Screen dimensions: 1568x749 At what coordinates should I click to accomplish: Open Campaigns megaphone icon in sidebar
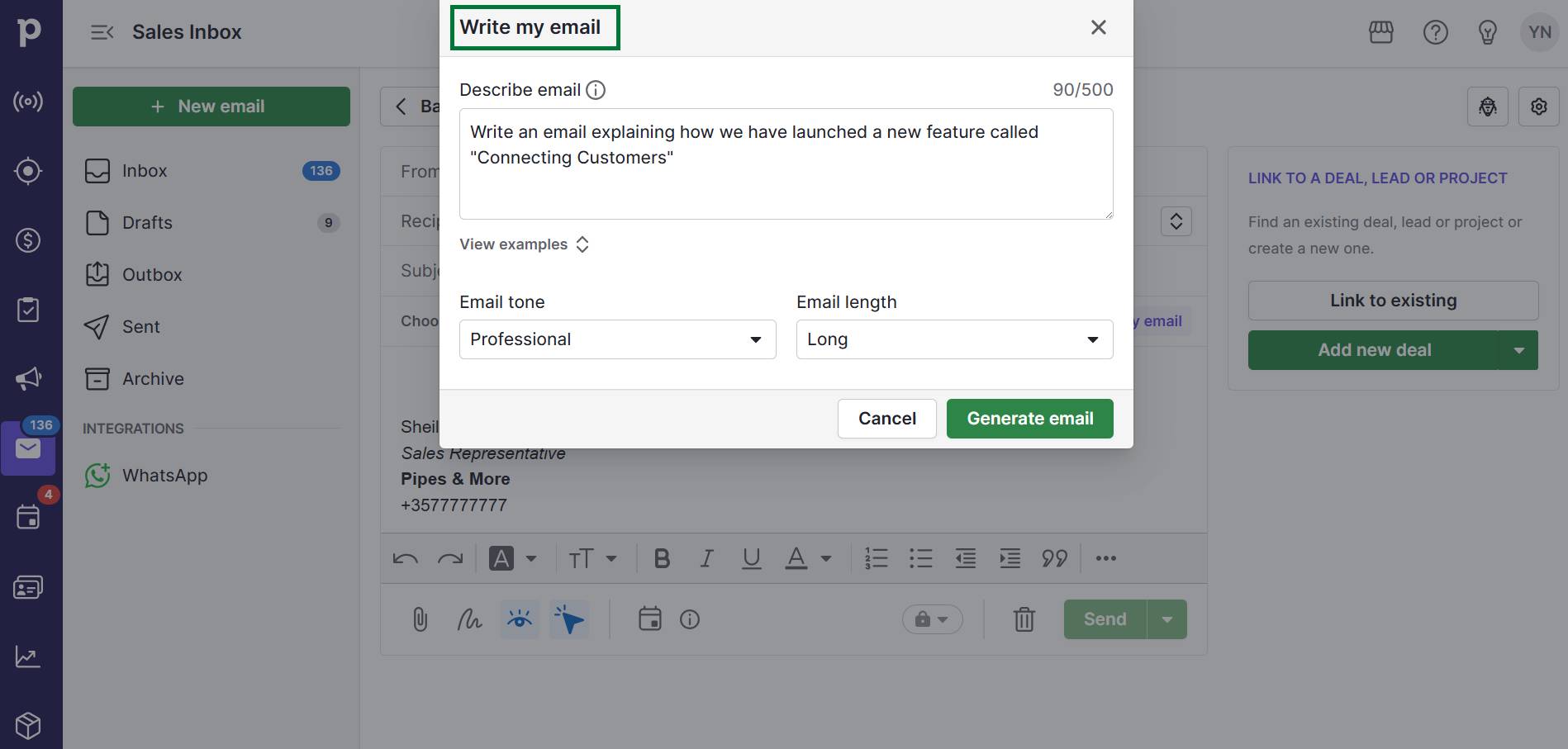click(28, 379)
